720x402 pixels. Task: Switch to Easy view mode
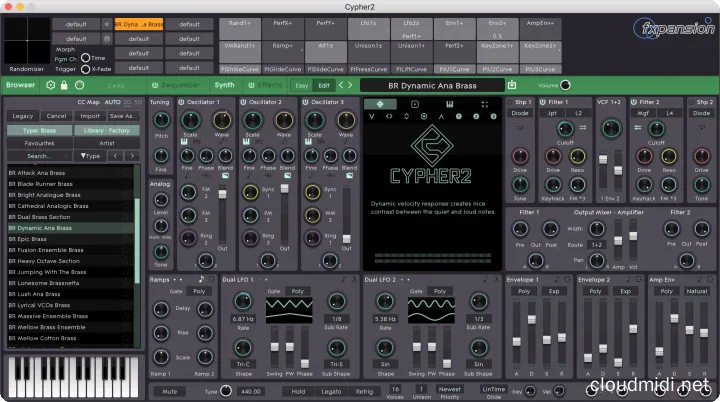click(x=301, y=86)
